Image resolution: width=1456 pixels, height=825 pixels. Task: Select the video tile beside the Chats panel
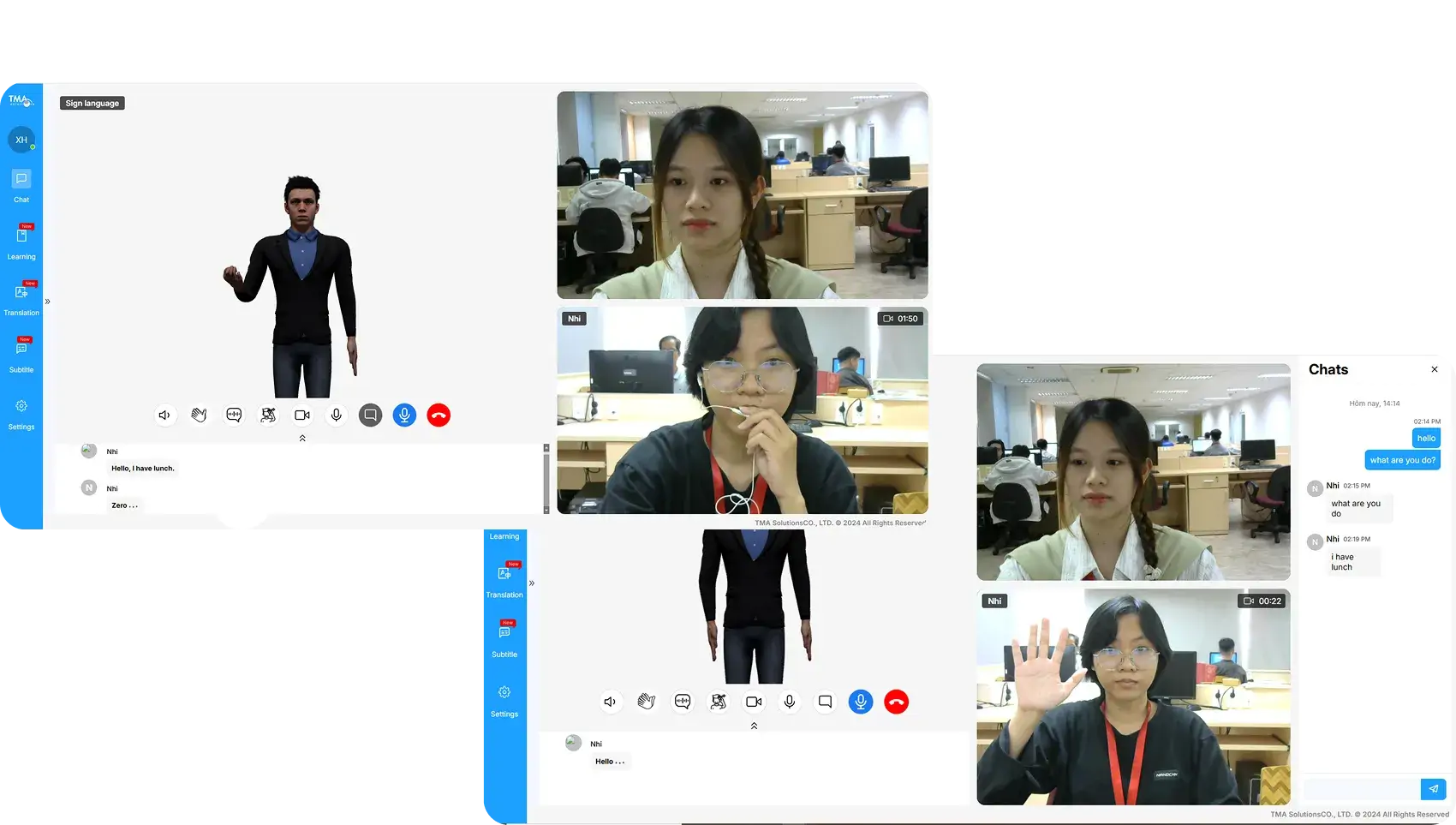click(x=1134, y=472)
